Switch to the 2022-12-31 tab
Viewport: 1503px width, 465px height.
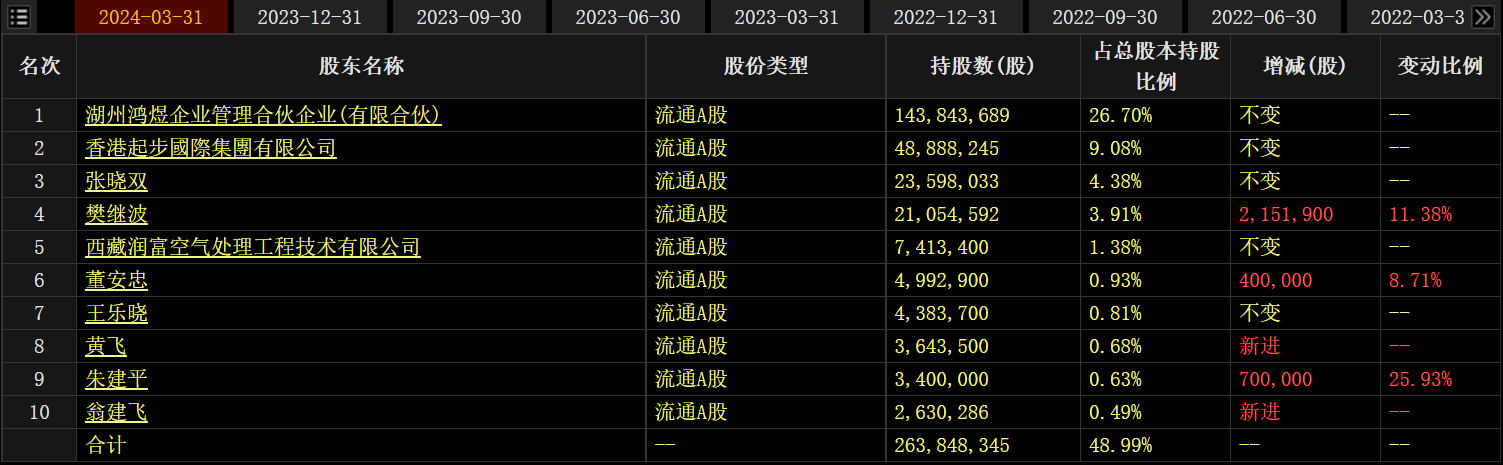945,17
